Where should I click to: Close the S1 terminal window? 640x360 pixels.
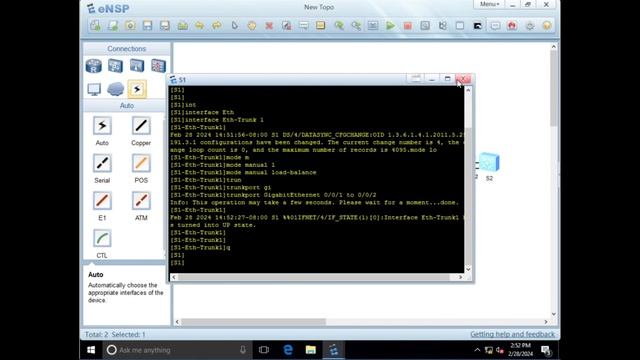[x=463, y=79]
